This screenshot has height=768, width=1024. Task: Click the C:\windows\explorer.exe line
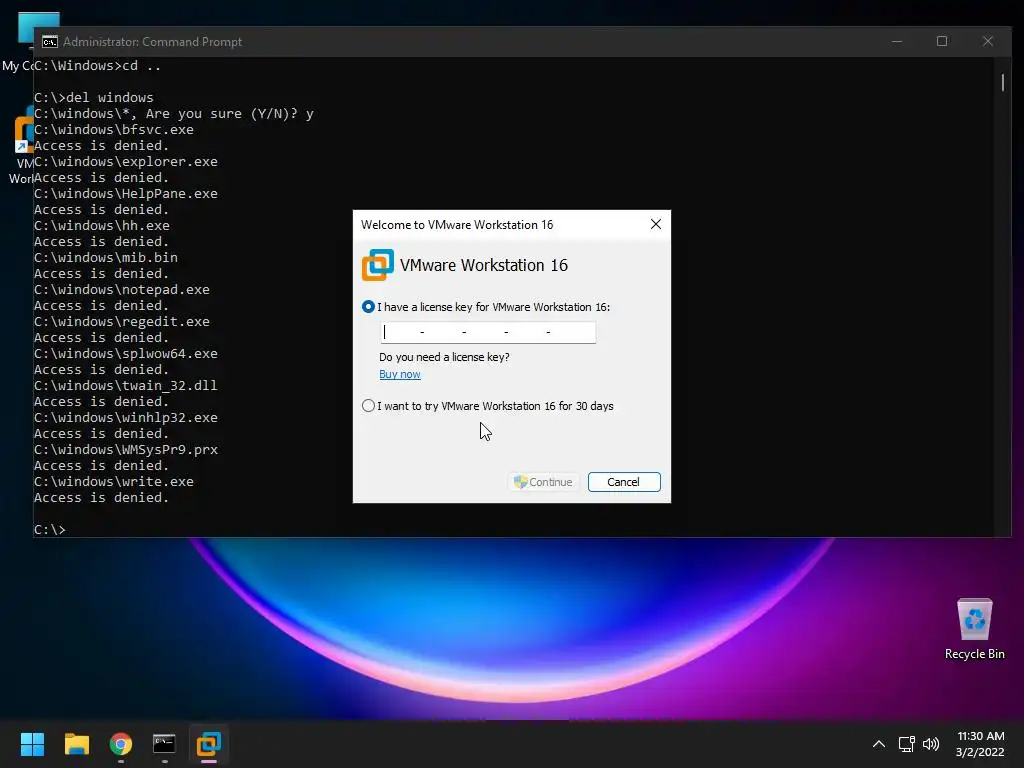[126, 161]
